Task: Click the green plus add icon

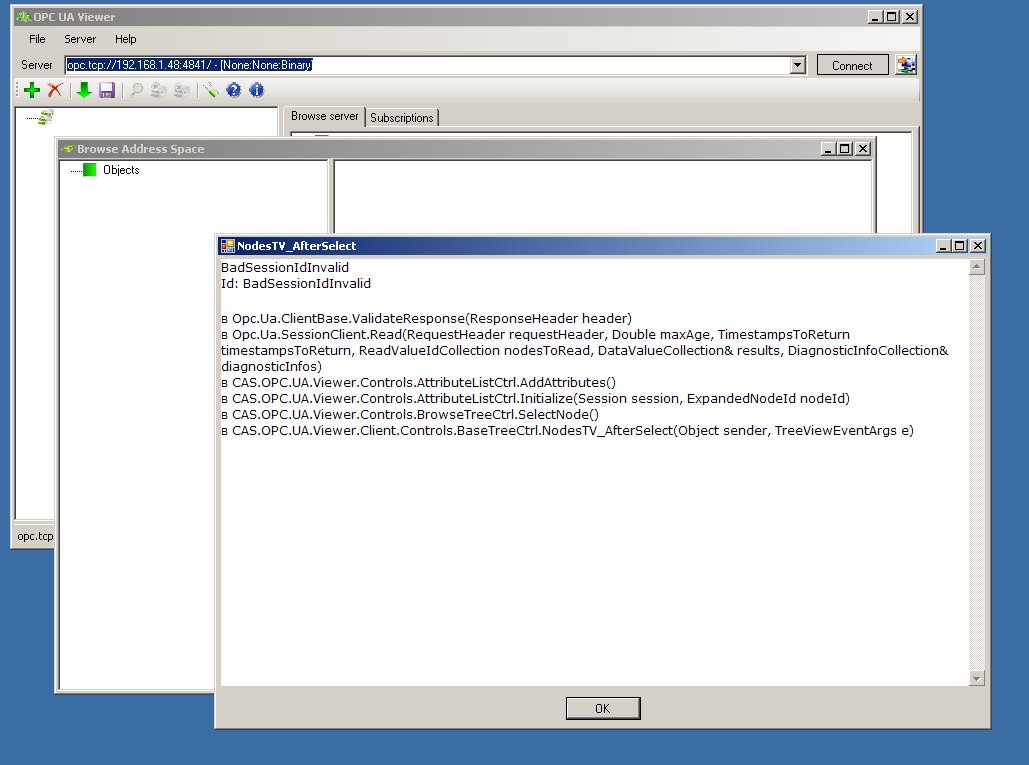Action: pos(32,90)
